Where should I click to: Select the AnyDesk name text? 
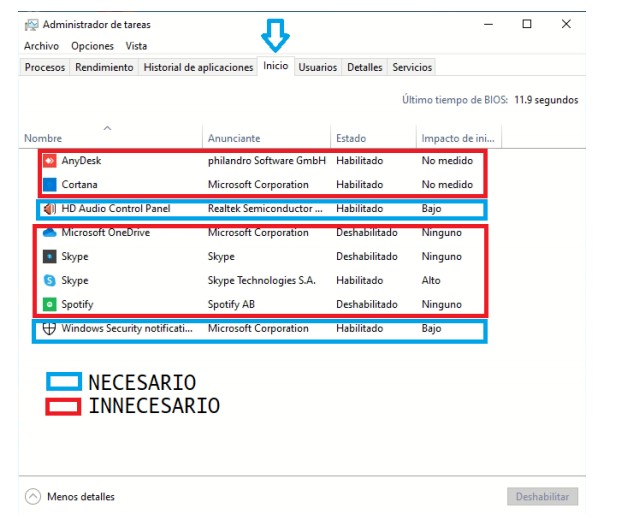pos(81,161)
